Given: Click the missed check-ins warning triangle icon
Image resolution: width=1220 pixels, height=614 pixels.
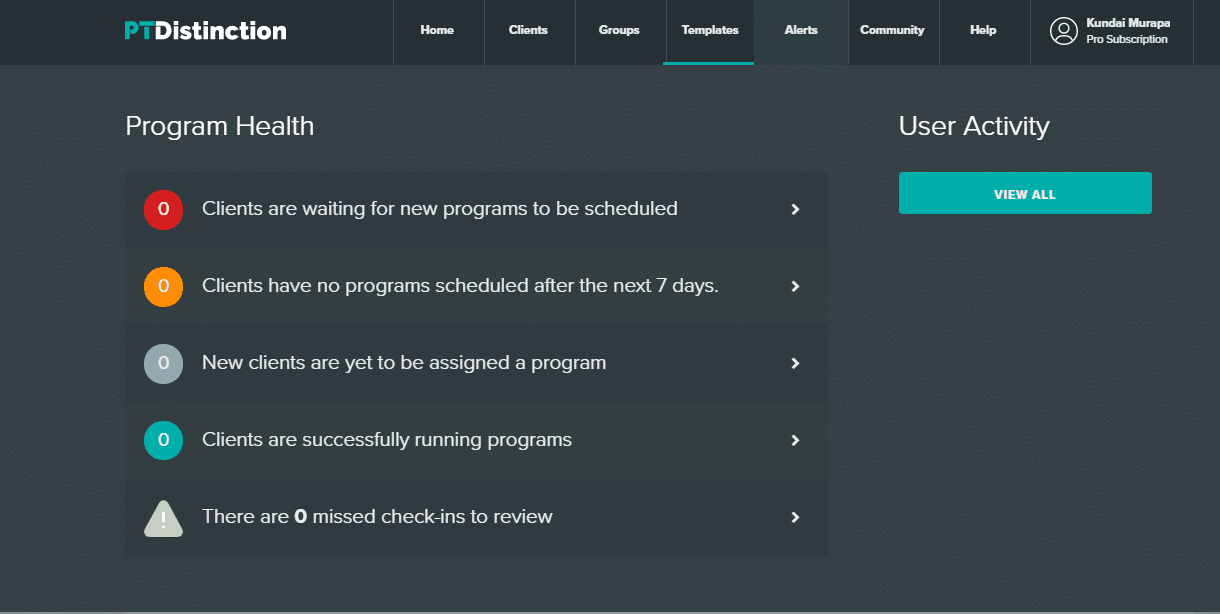Looking at the screenshot, I should click(x=163, y=518).
